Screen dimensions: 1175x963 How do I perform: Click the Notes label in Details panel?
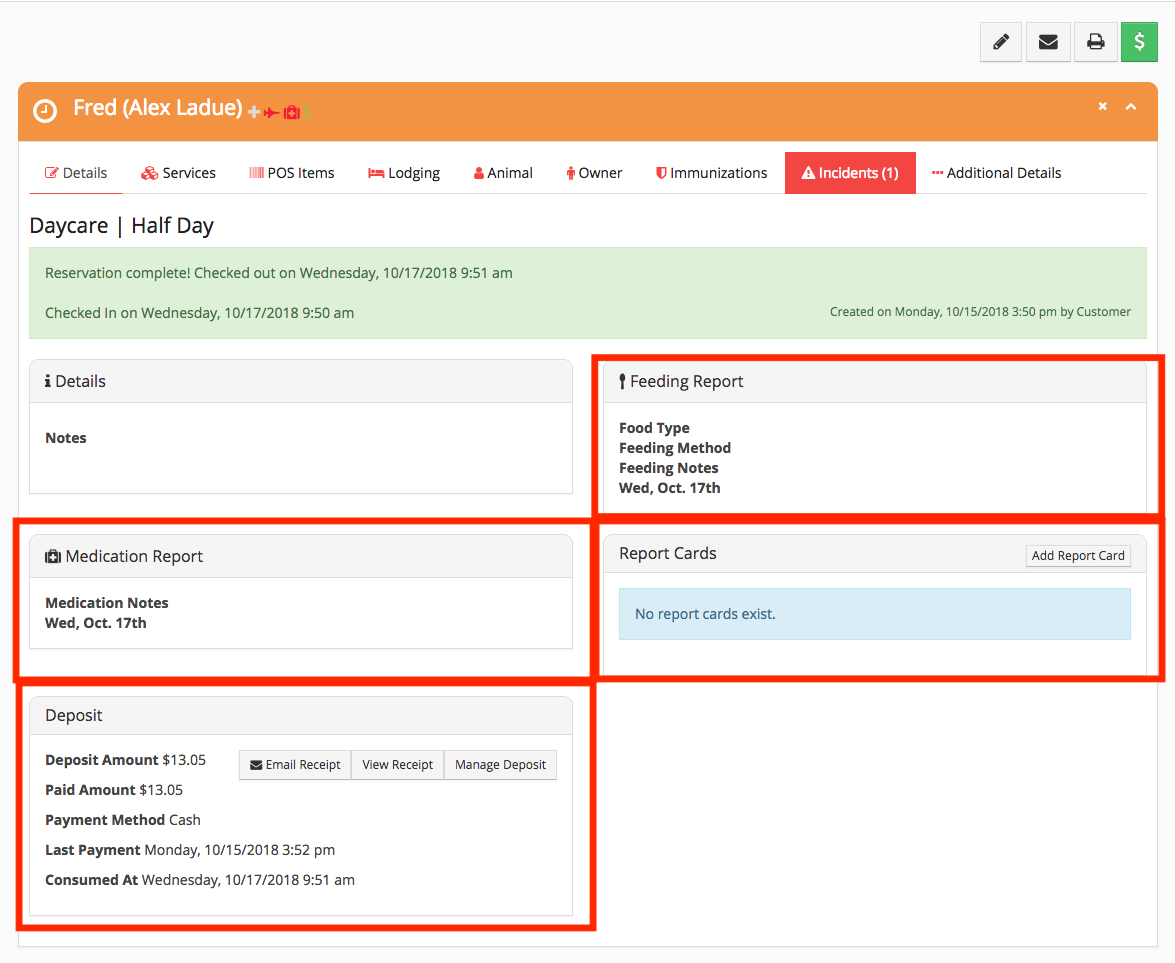point(66,438)
